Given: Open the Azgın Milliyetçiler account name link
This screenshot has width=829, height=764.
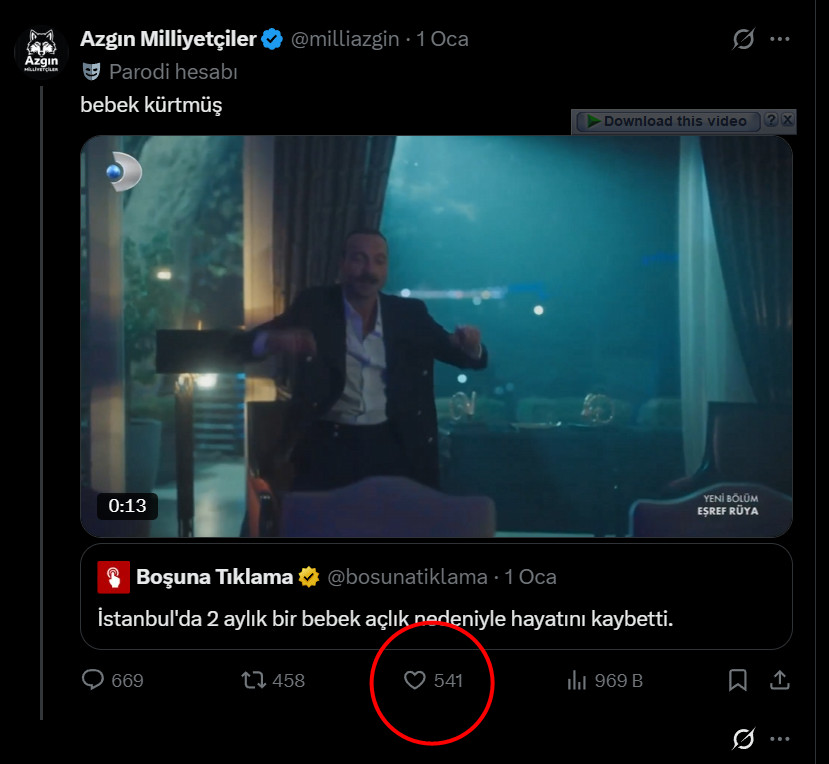Looking at the screenshot, I should point(168,39).
